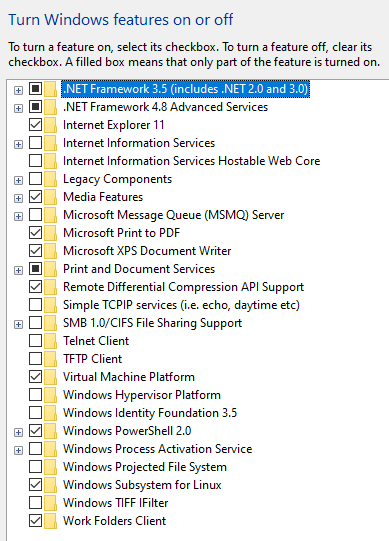The width and height of the screenshot is (389, 541).
Task: Toggle Print and Document Services checkbox
Action: click(35, 268)
